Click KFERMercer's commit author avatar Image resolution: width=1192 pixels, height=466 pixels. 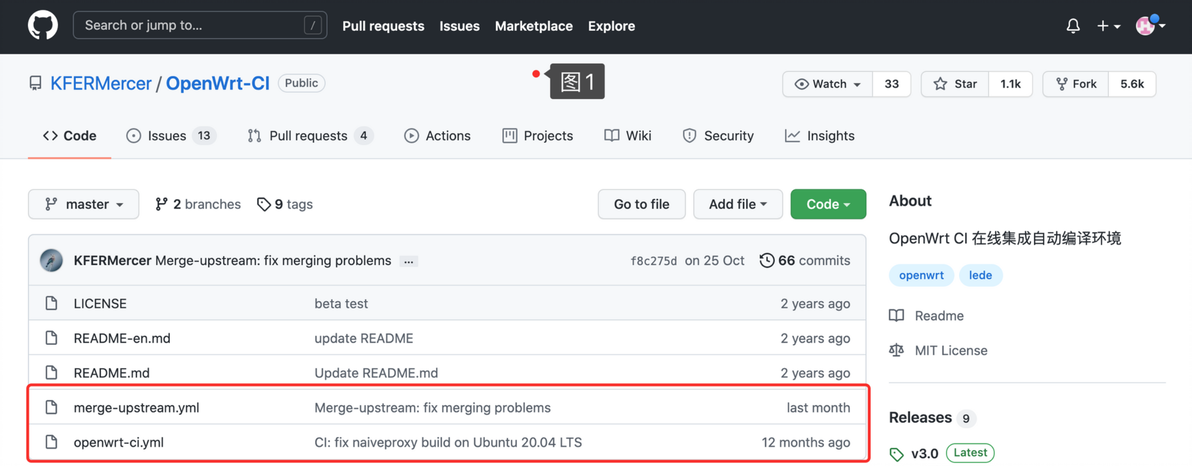(51, 261)
